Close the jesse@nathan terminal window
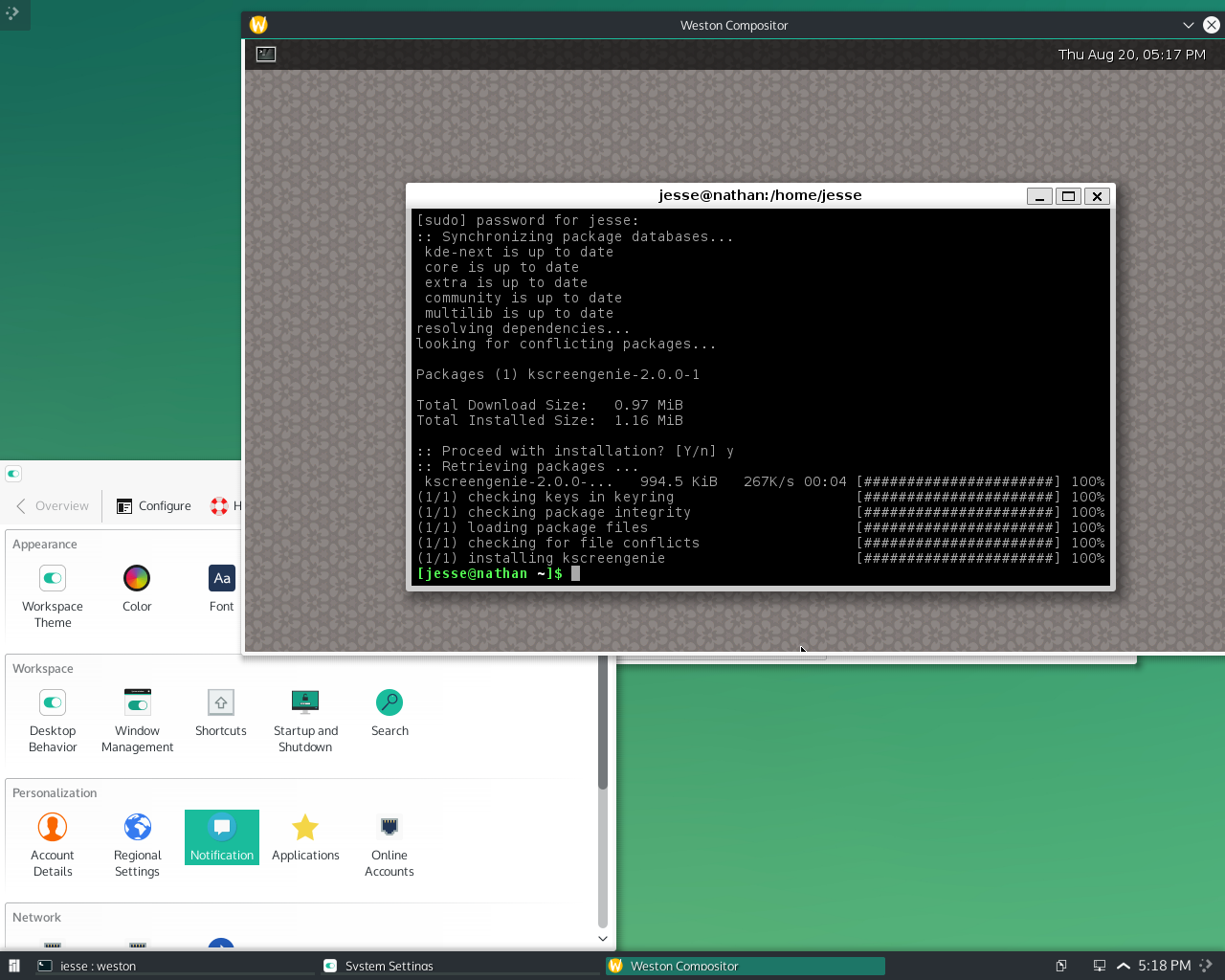This screenshot has height=980, width=1225. click(x=1097, y=196)
